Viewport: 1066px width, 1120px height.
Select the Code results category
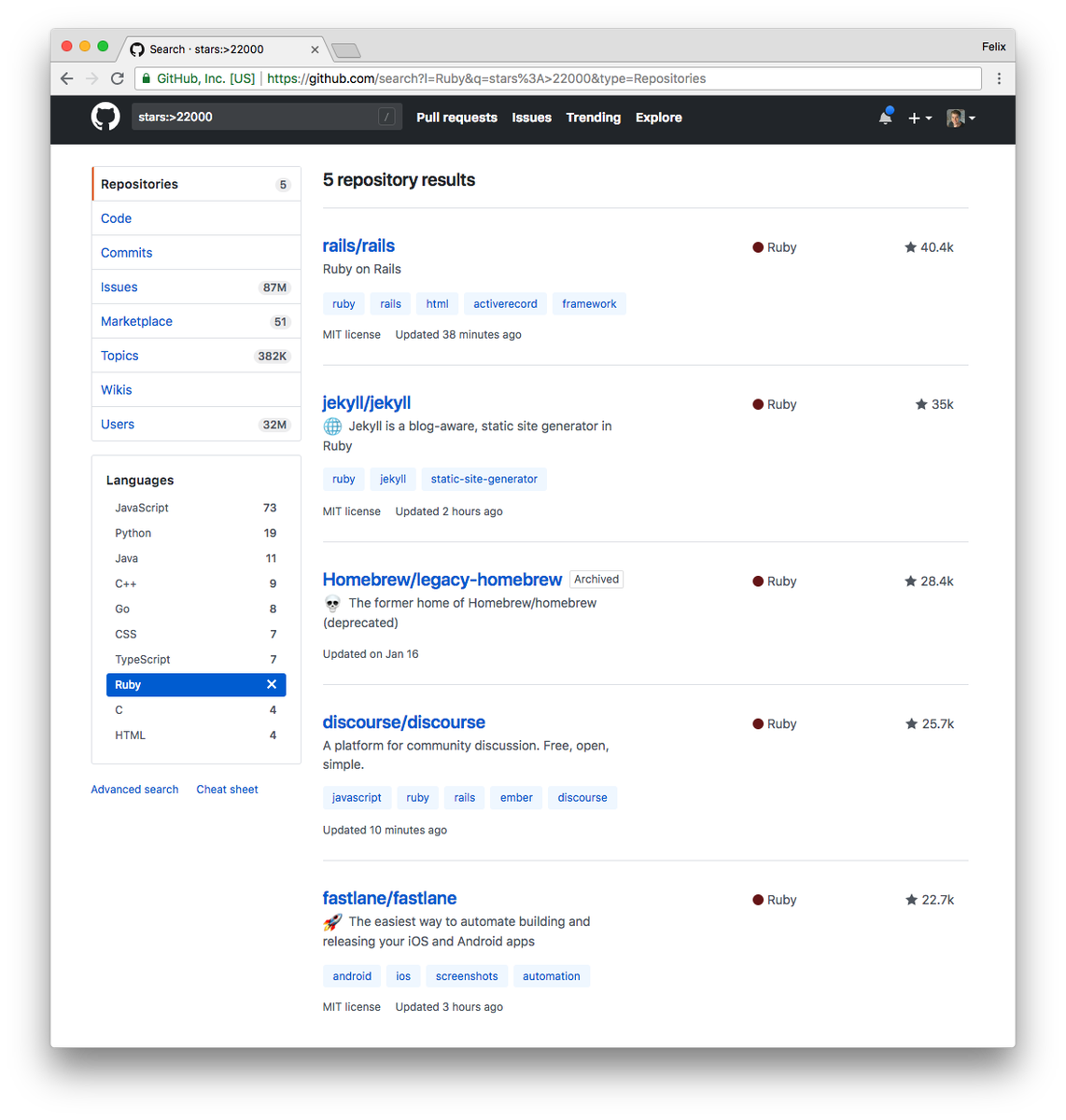[x=196, y=218]
